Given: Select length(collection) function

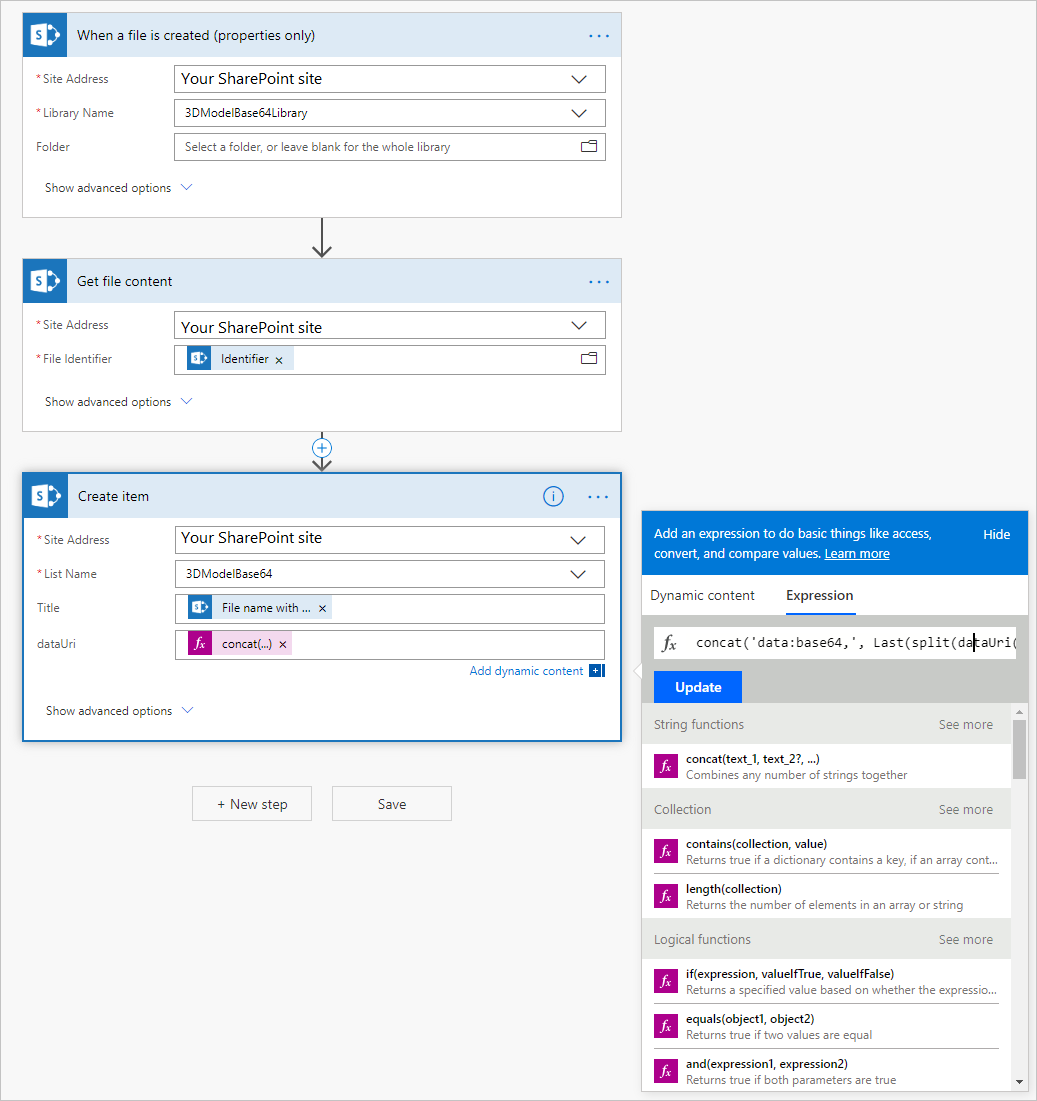Looking at the screenshot, I should (x=826, y=896).
